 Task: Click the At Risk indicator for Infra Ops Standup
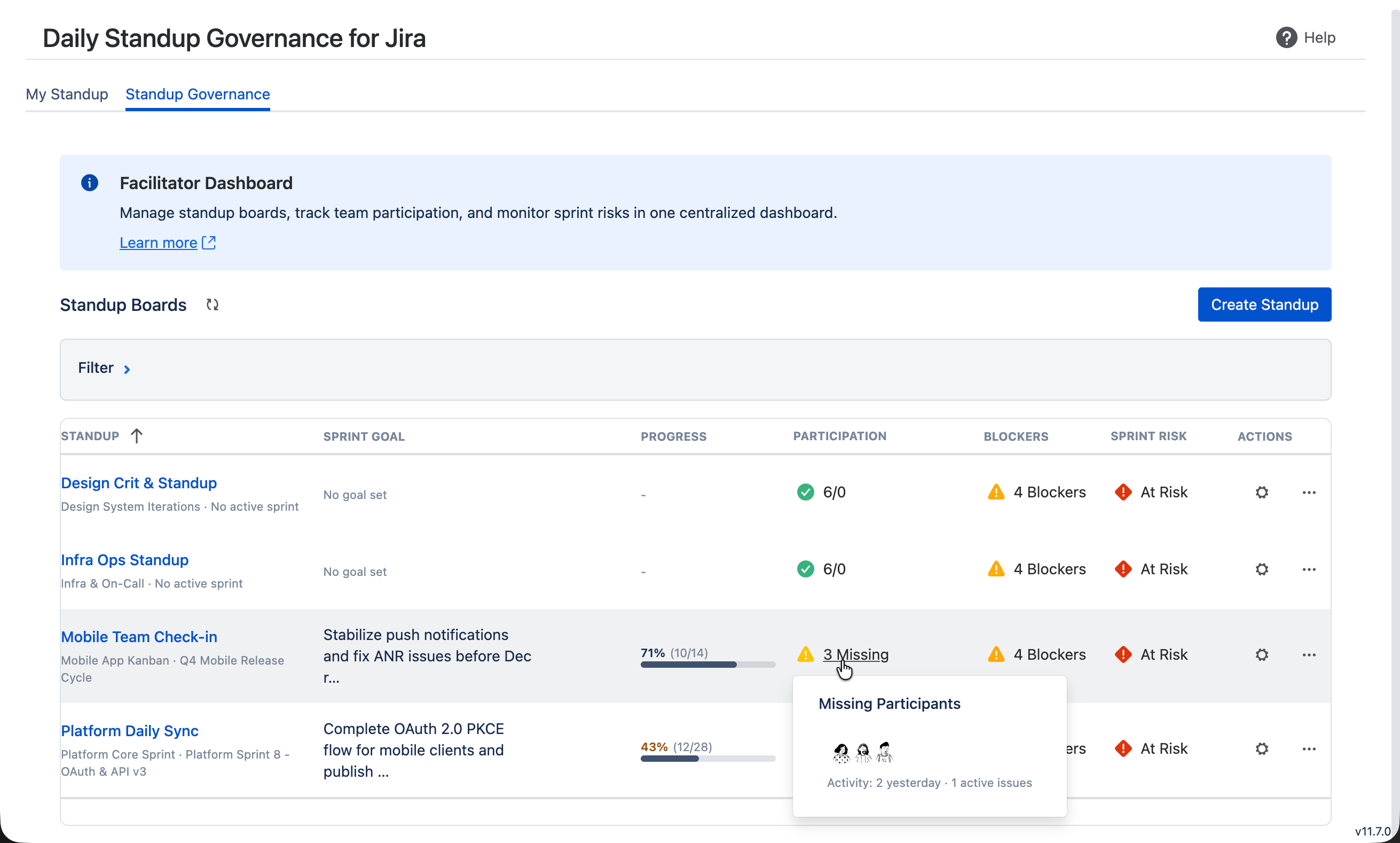1152,568
